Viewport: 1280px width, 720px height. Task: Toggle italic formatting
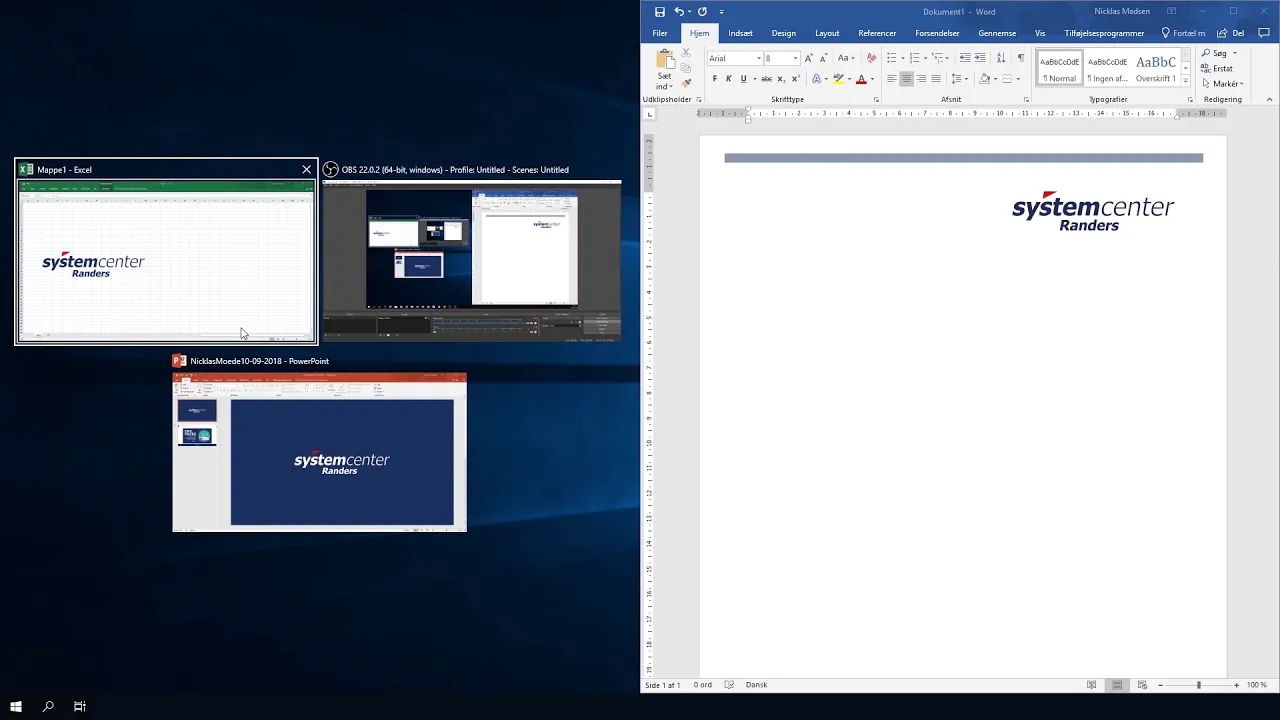click(x=728, y=79)
